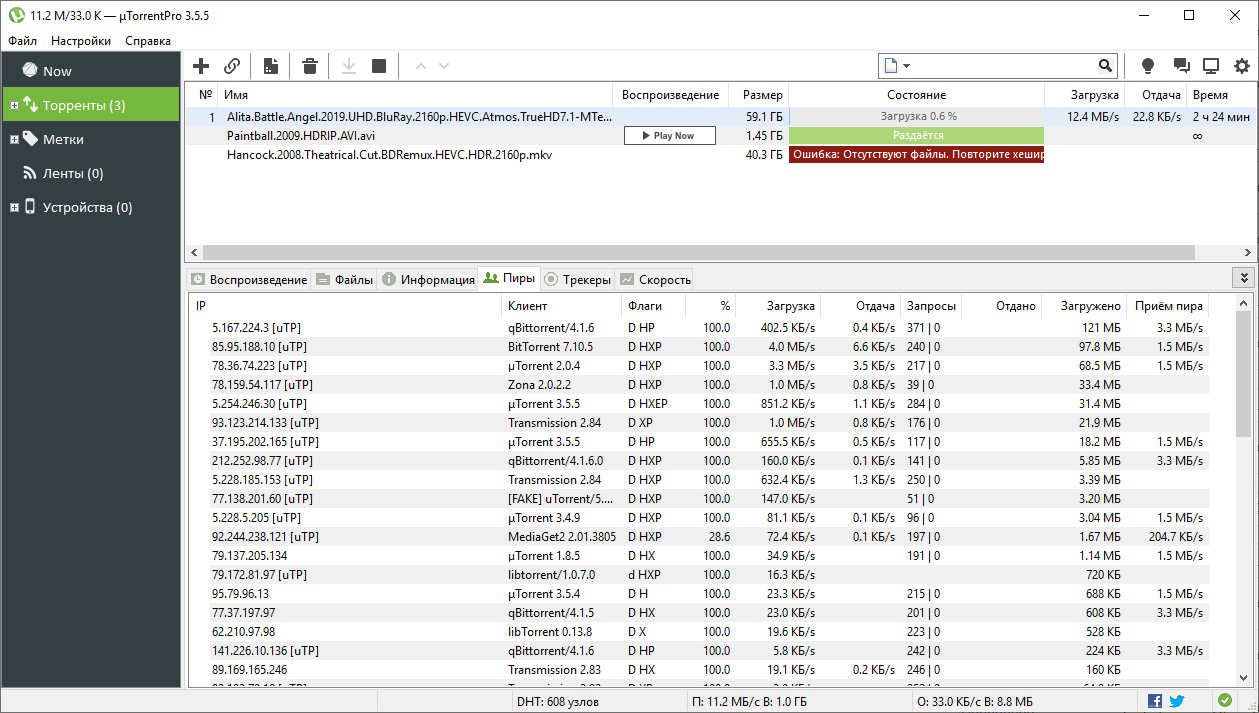Remove torrent with the trash icon
This screenshot has width=1259, height=713.
click(310, 66)
